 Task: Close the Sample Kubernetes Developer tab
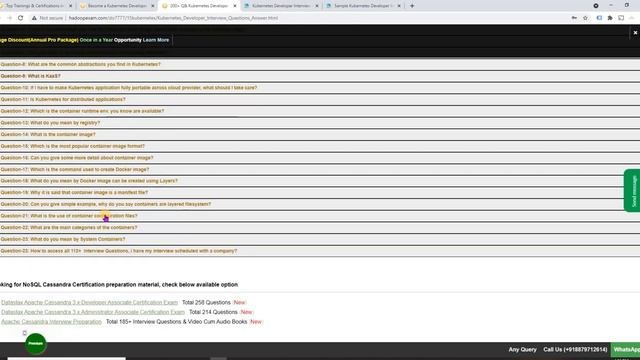[399, 6]
